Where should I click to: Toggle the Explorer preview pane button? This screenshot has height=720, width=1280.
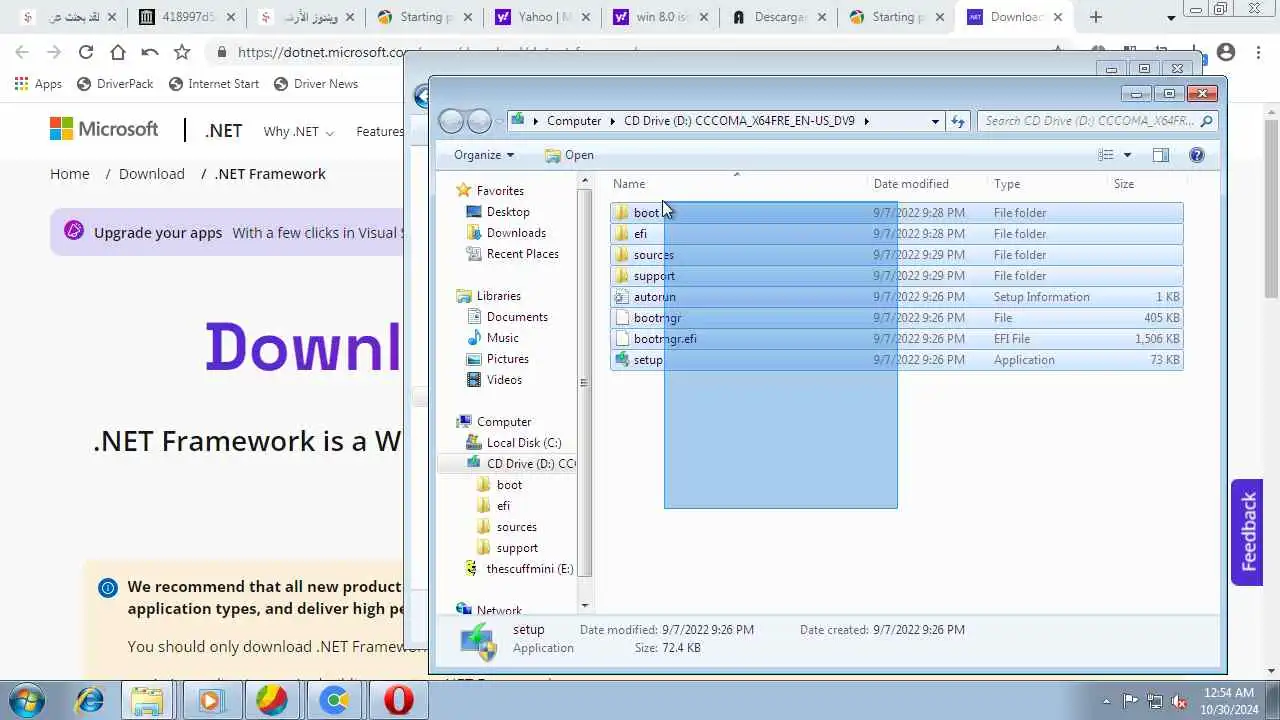tap(1160, 155)
